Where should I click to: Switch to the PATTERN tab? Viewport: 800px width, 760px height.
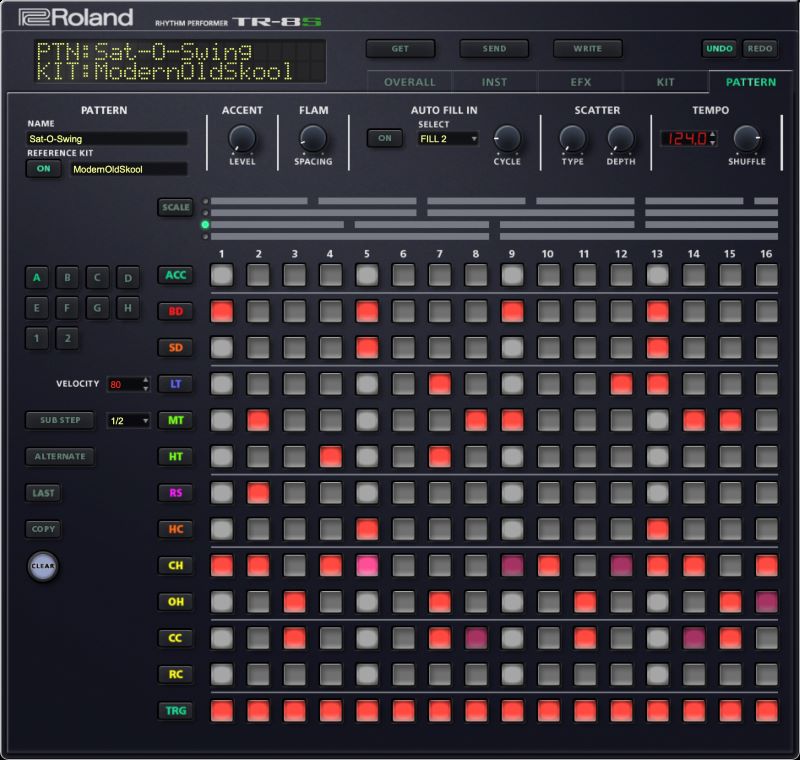(x=751, y=82)
